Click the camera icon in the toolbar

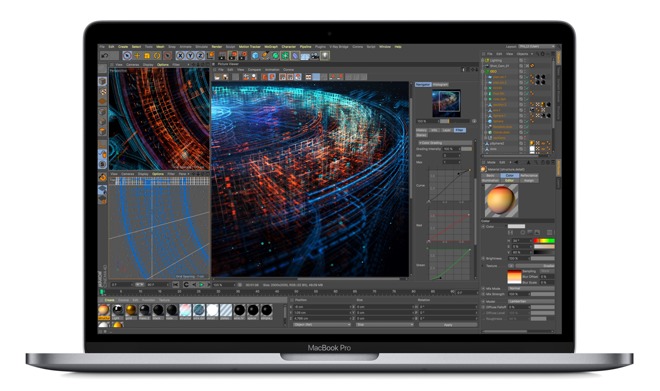315,56
